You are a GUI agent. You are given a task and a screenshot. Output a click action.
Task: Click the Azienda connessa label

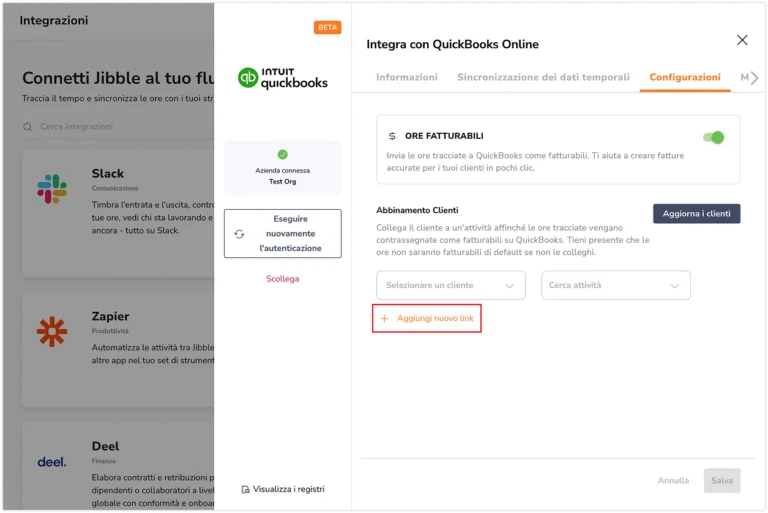point(283,171)
